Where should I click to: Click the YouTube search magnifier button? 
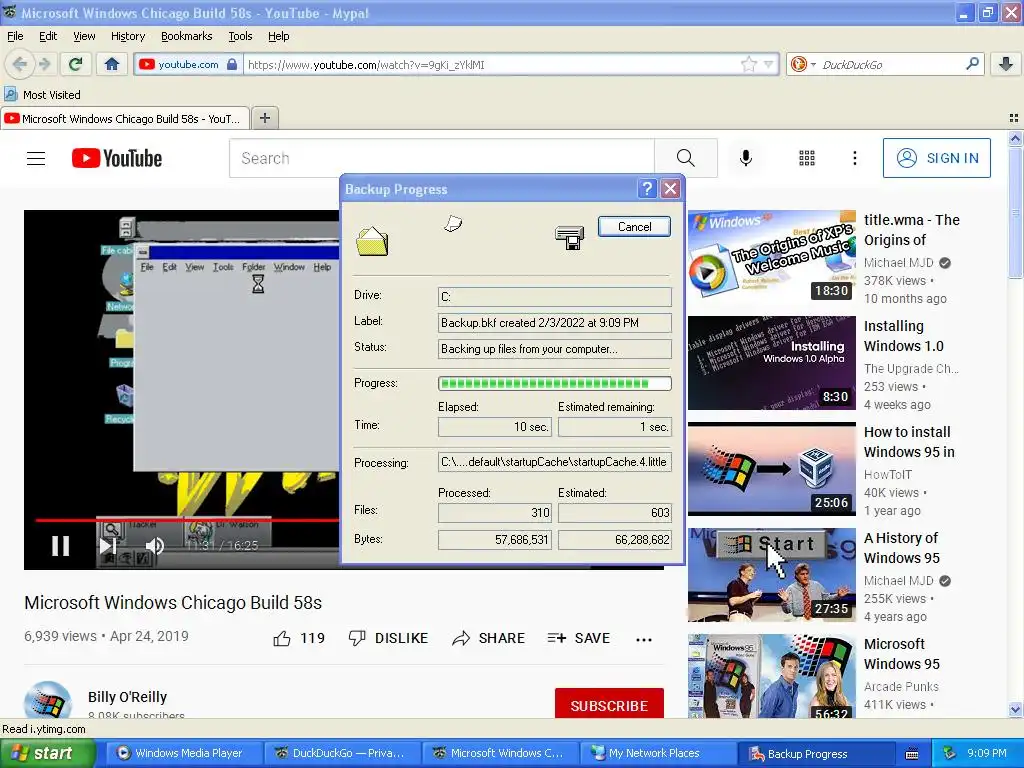(x=685, y=158)
